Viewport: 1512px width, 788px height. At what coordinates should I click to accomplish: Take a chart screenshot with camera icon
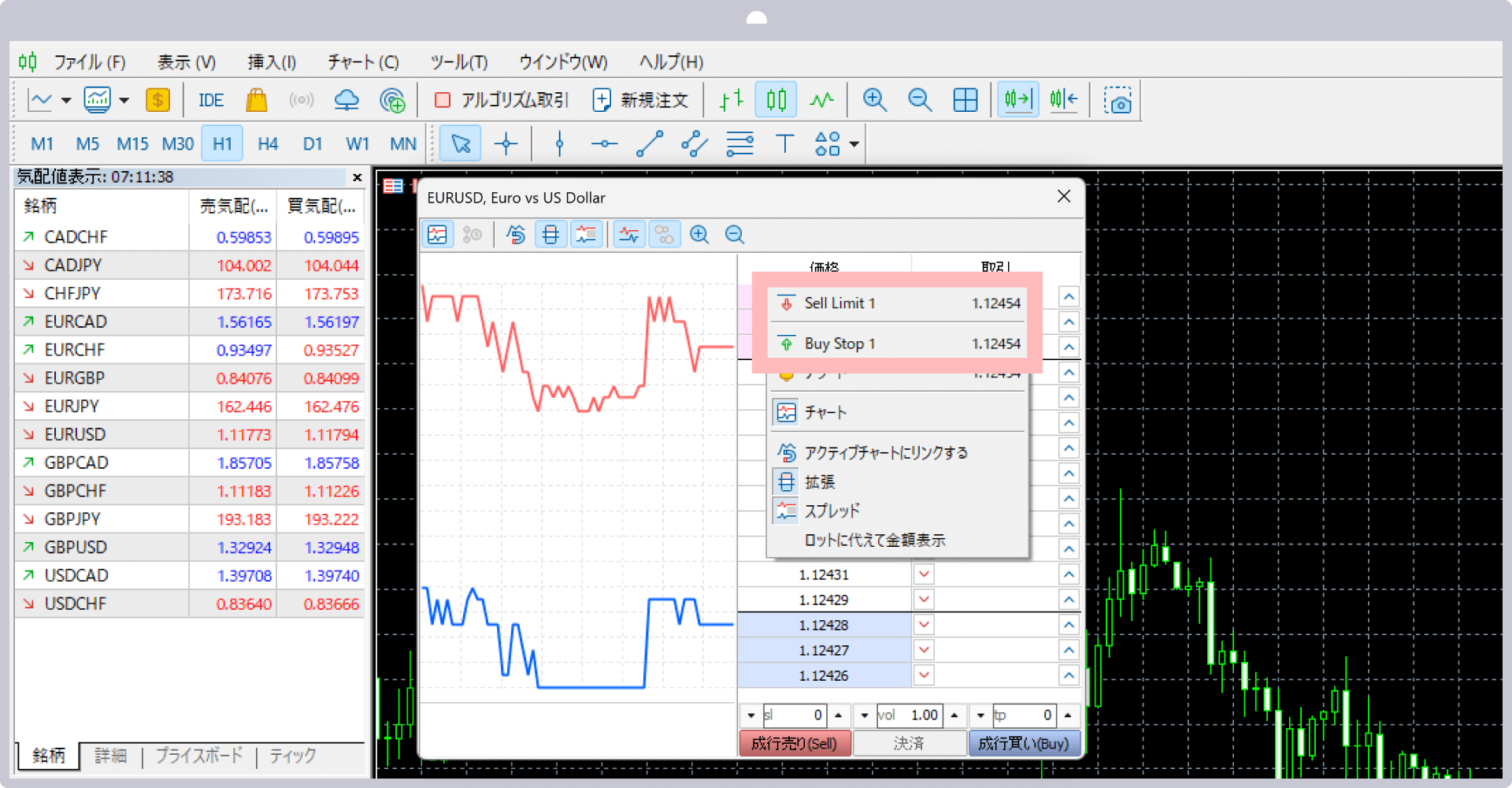[x=1118, y=99]
